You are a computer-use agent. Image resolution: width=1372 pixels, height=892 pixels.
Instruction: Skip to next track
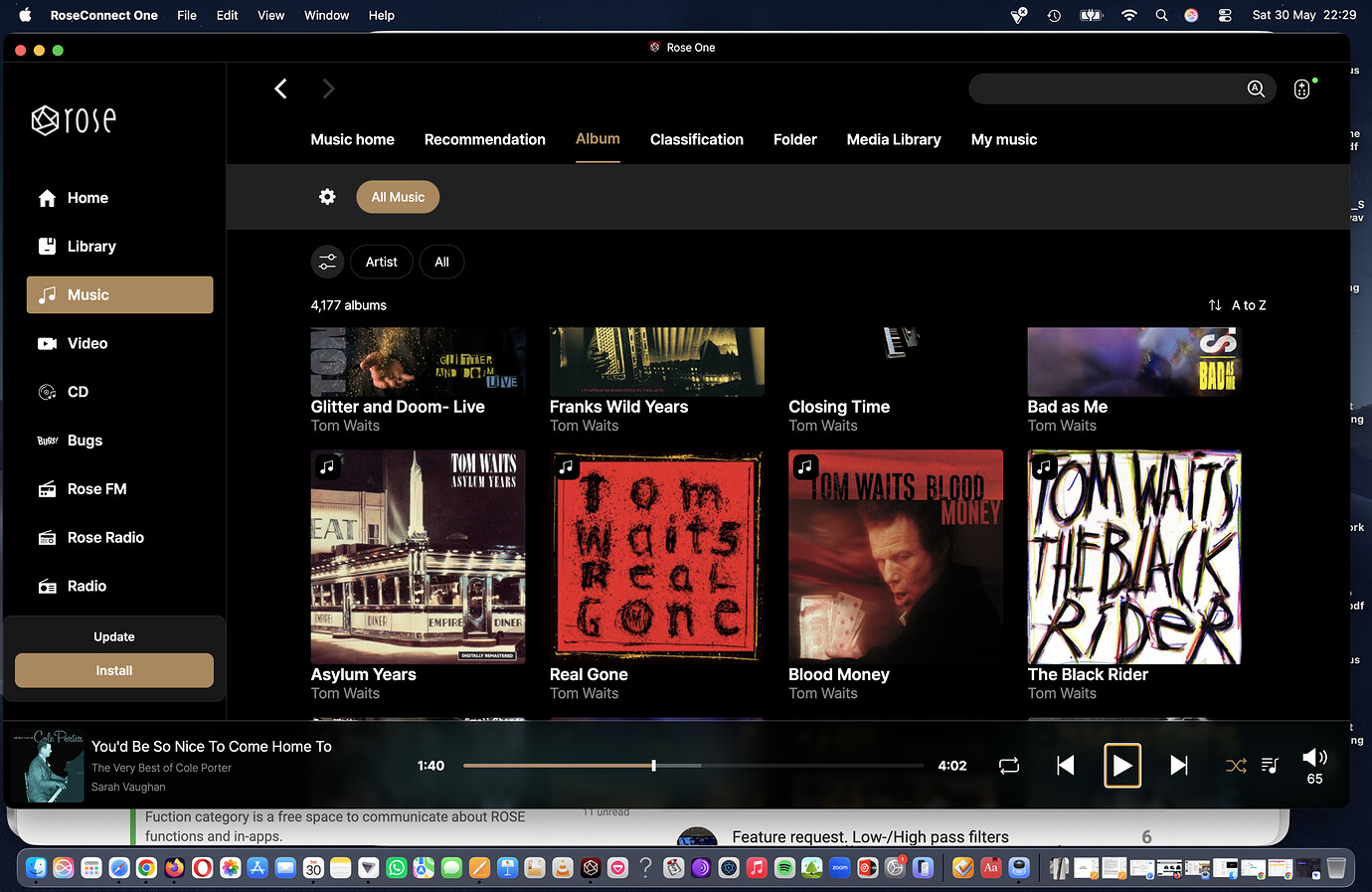coord(1179,765)
